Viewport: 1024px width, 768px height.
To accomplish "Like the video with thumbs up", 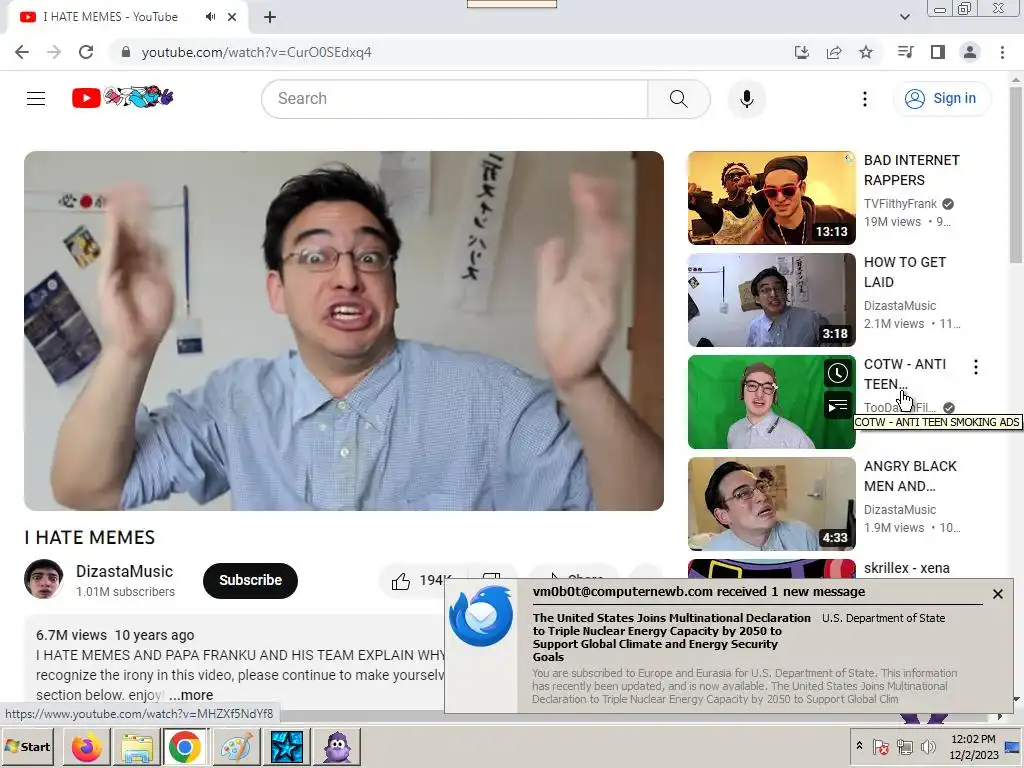I will 400,581.
